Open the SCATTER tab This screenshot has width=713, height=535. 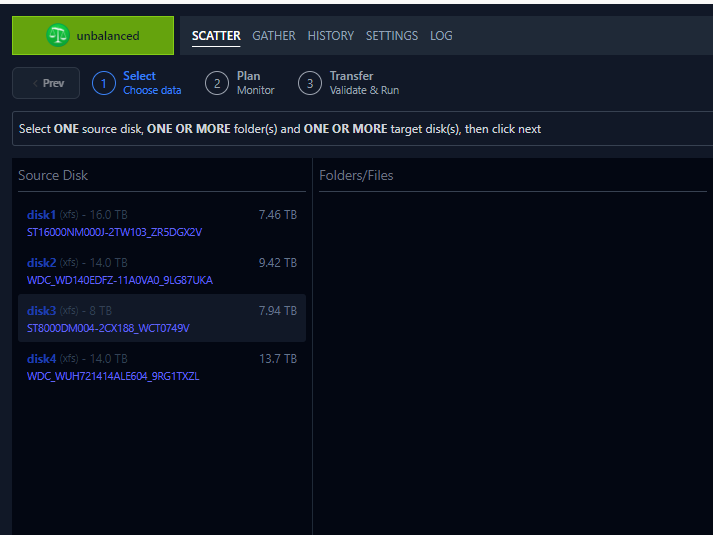click(216, 36)
